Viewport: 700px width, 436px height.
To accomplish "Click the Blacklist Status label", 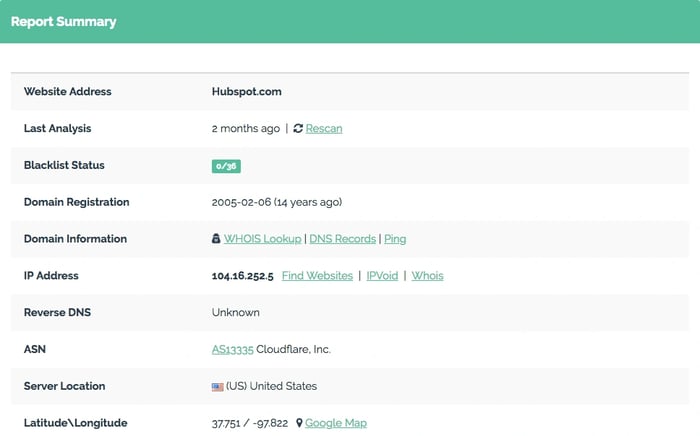I will tap(64, 165).
